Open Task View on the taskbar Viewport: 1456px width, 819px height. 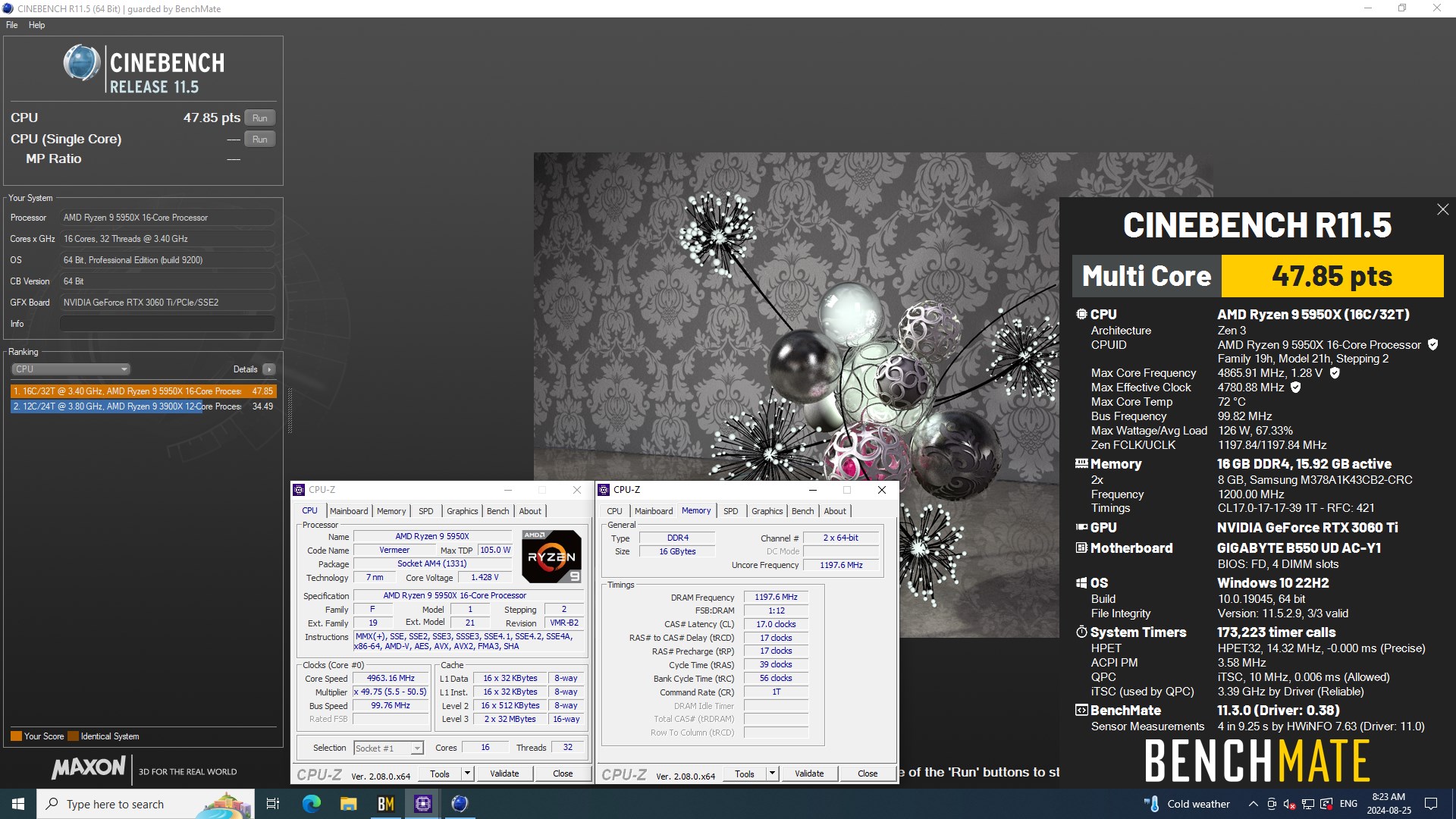(x=273, y=804)
